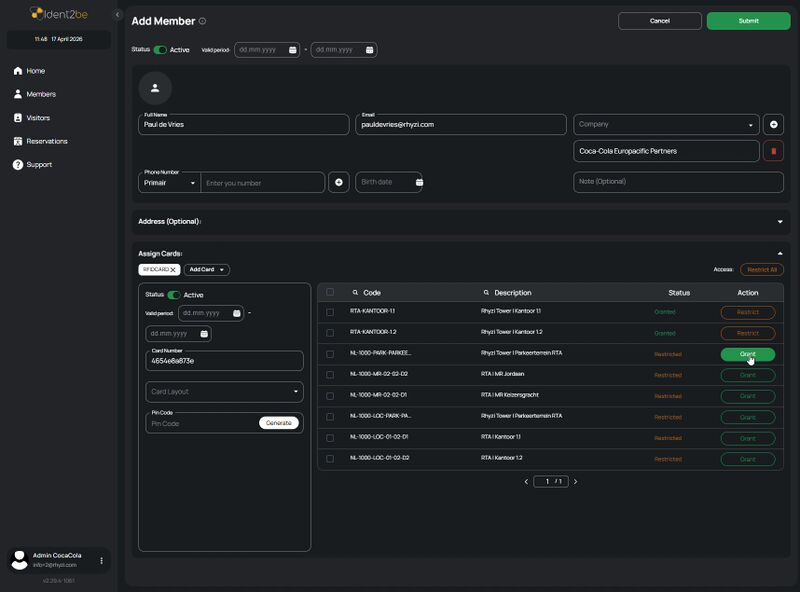Click the plus icon next to Company dropdown
Screen dimensions: 800x592
[772, 124]
